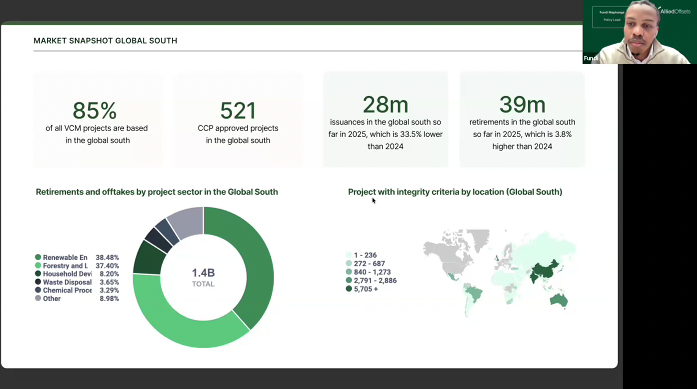Select the 3.65% Waste Disposal value
Viewport: 697px width, 389px height.
(x=109, y=282)
